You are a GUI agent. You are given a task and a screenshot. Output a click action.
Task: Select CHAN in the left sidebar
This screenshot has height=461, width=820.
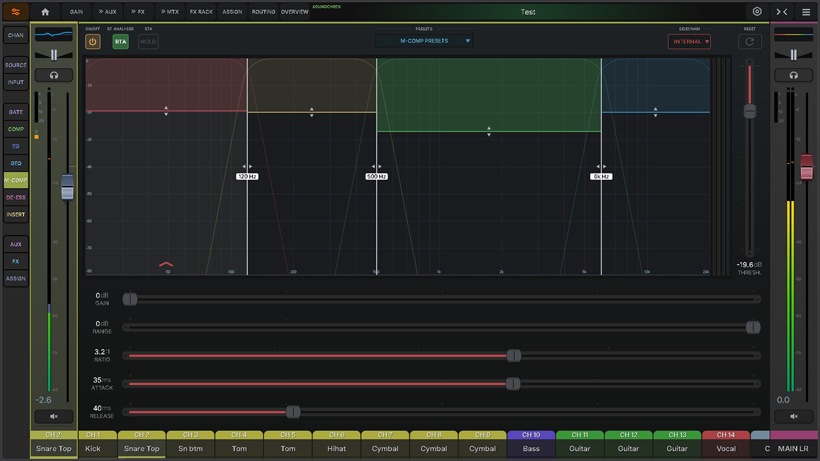click(x=16, y=36)
